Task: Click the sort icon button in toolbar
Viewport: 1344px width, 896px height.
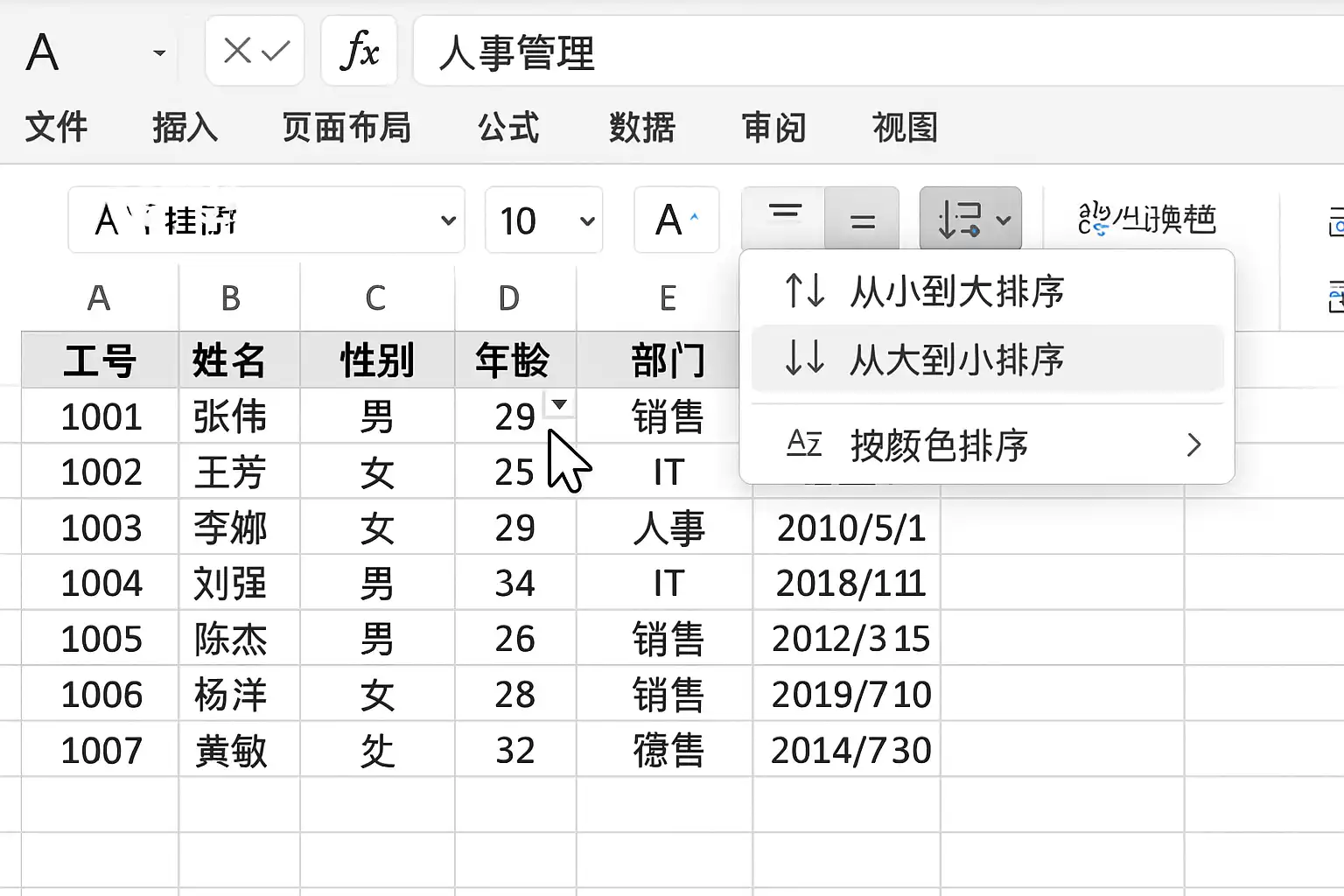Action: coord(970,219)
